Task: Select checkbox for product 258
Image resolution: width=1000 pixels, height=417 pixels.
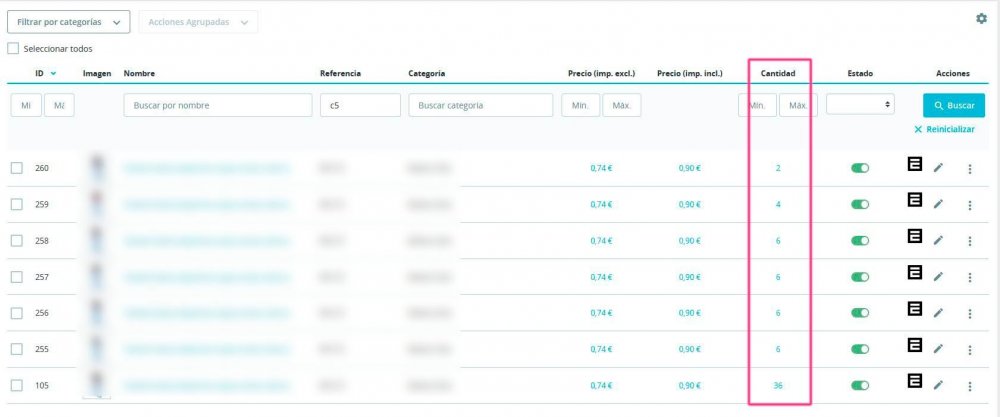Action: pyautogui.click(x=17, y=241)
